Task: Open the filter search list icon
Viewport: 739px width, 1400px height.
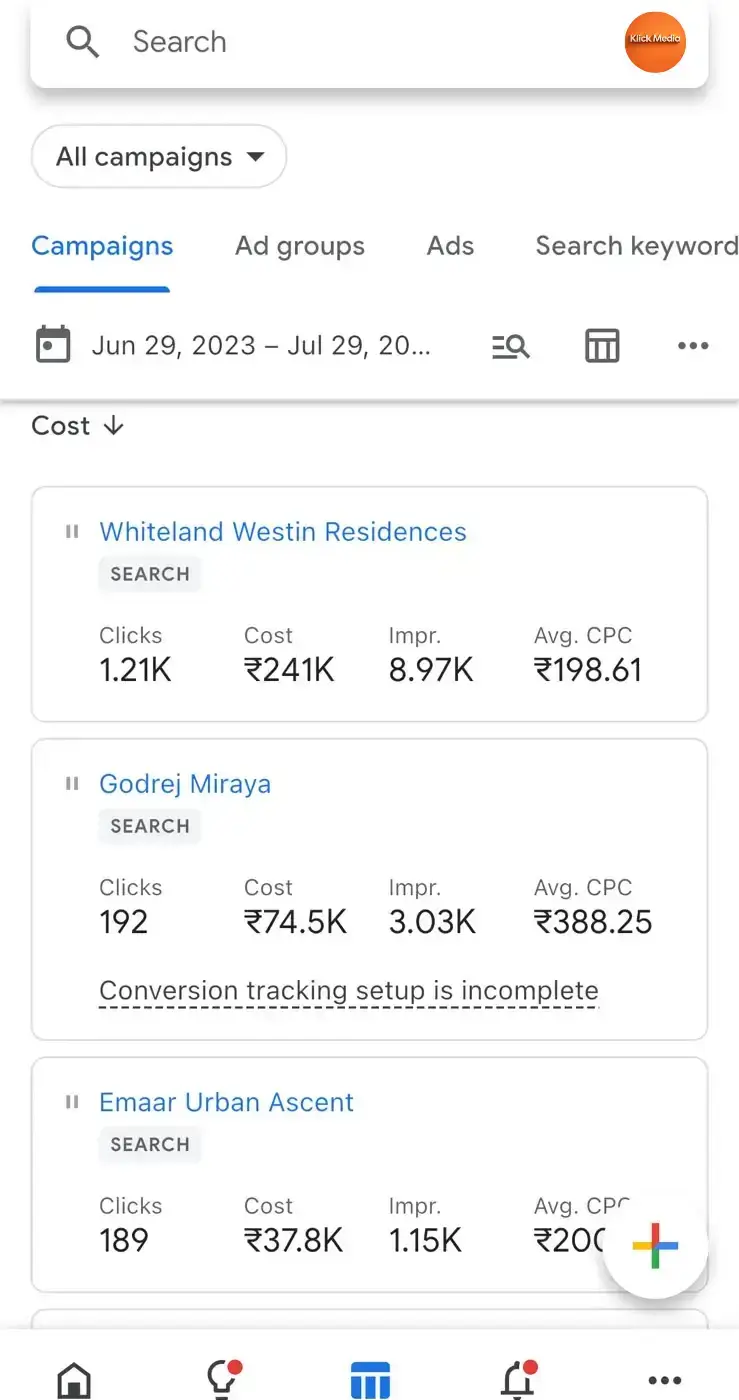Action: tap(511, 346)
